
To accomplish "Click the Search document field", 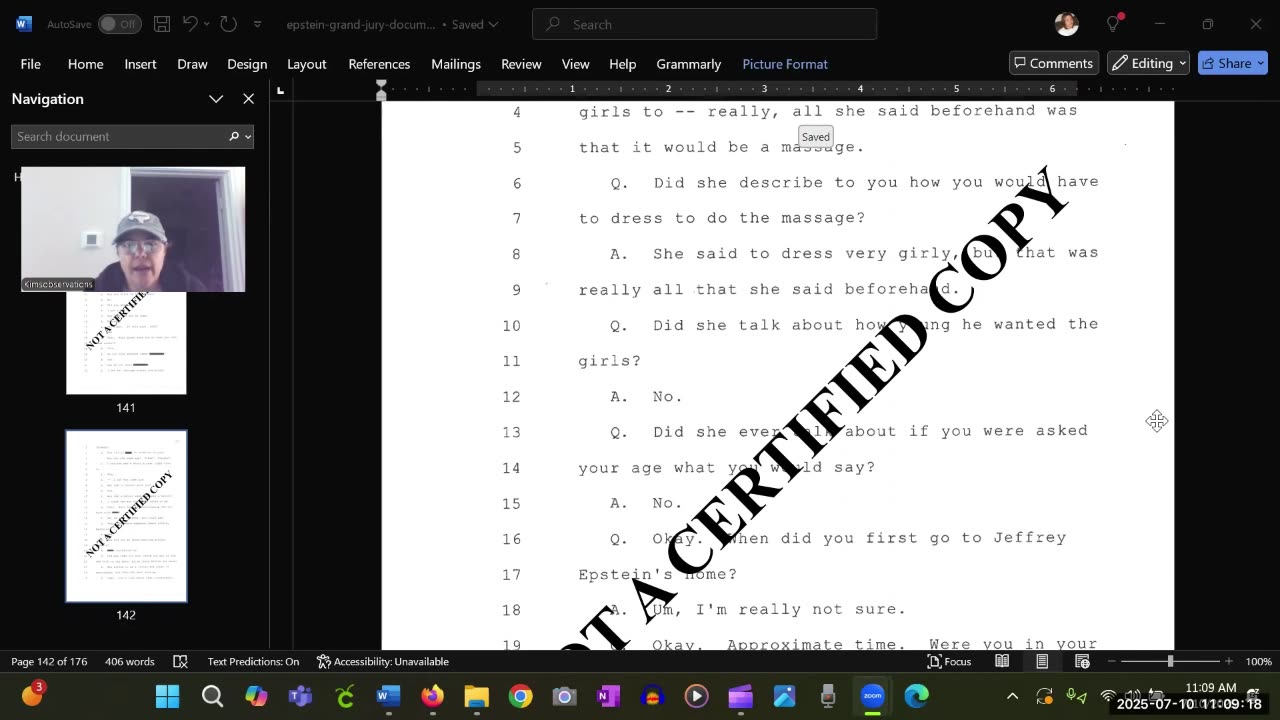I will (x=118, y=136).
